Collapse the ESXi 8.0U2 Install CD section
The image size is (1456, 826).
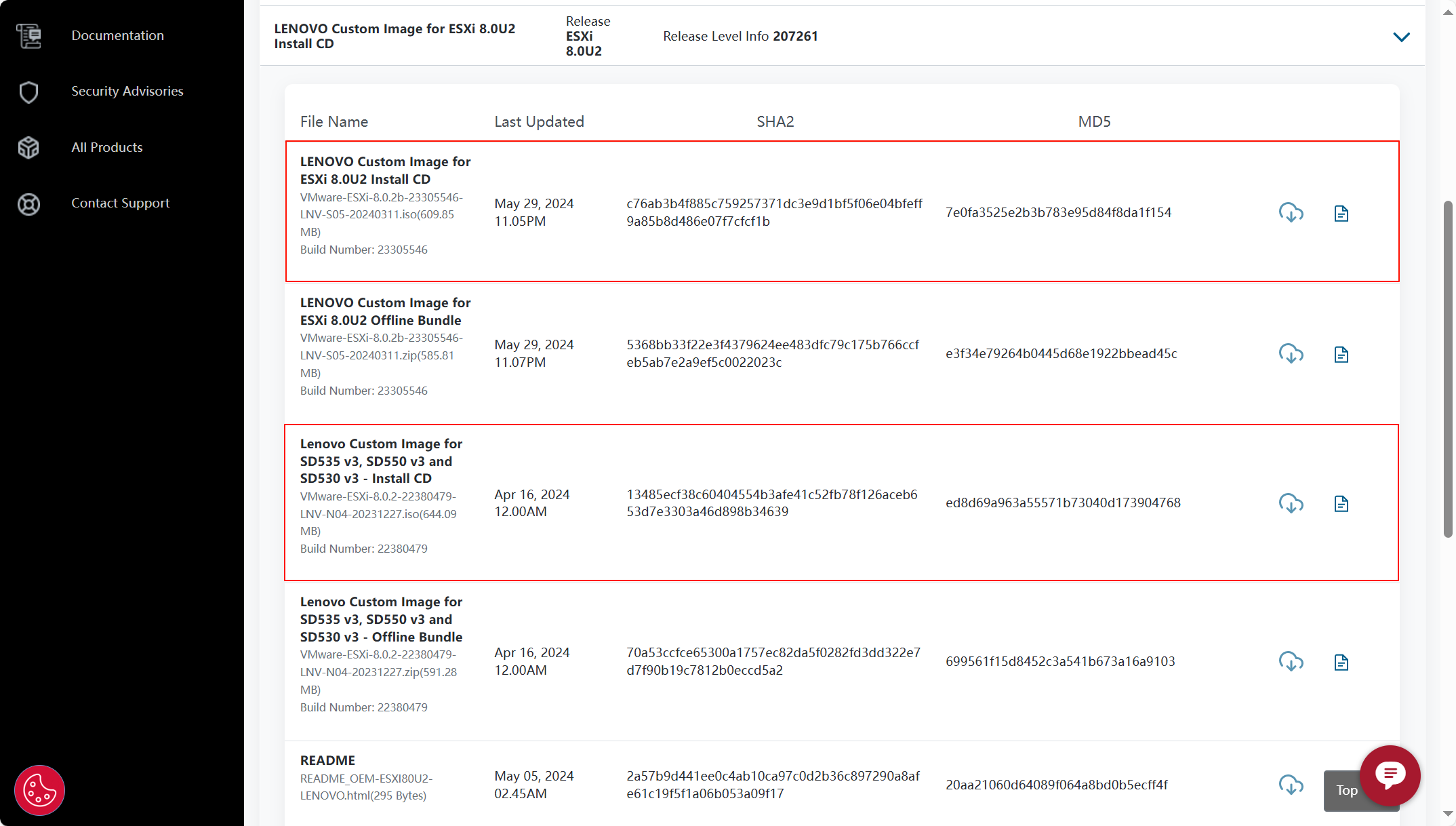coord(1401,37)
